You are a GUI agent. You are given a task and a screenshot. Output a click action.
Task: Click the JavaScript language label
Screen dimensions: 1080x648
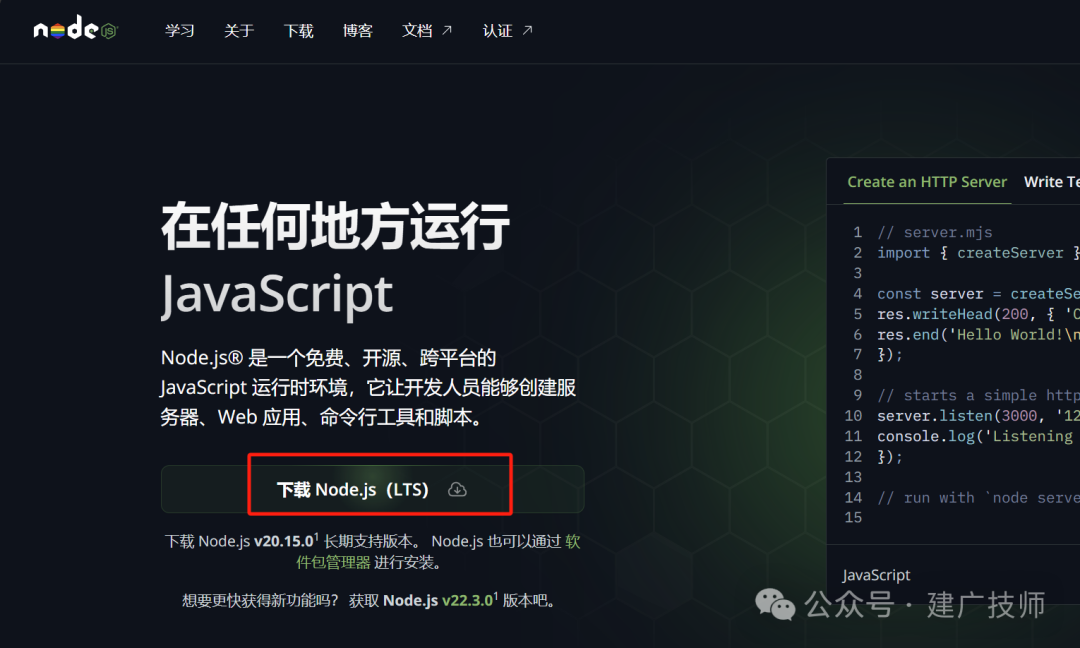876,575
